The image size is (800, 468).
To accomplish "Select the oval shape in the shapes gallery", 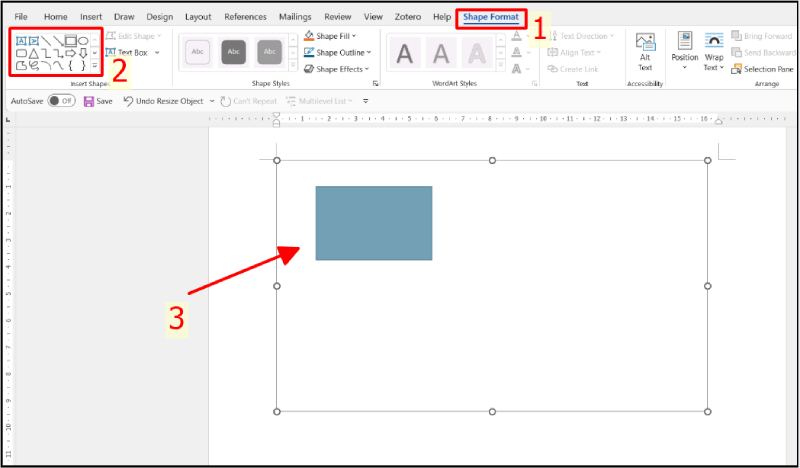I will coord(83,41).
